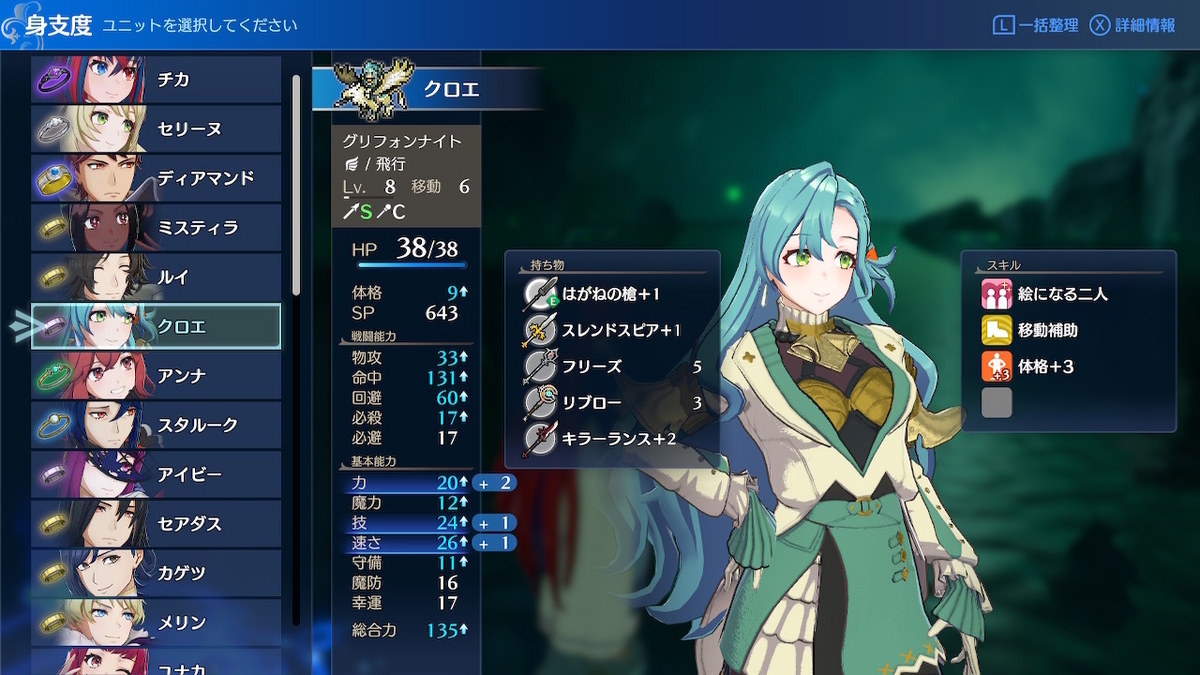This screenshot has height=675, width=1200.
Task: Click the フリーズ staff icon
Action: coord(540,366)
